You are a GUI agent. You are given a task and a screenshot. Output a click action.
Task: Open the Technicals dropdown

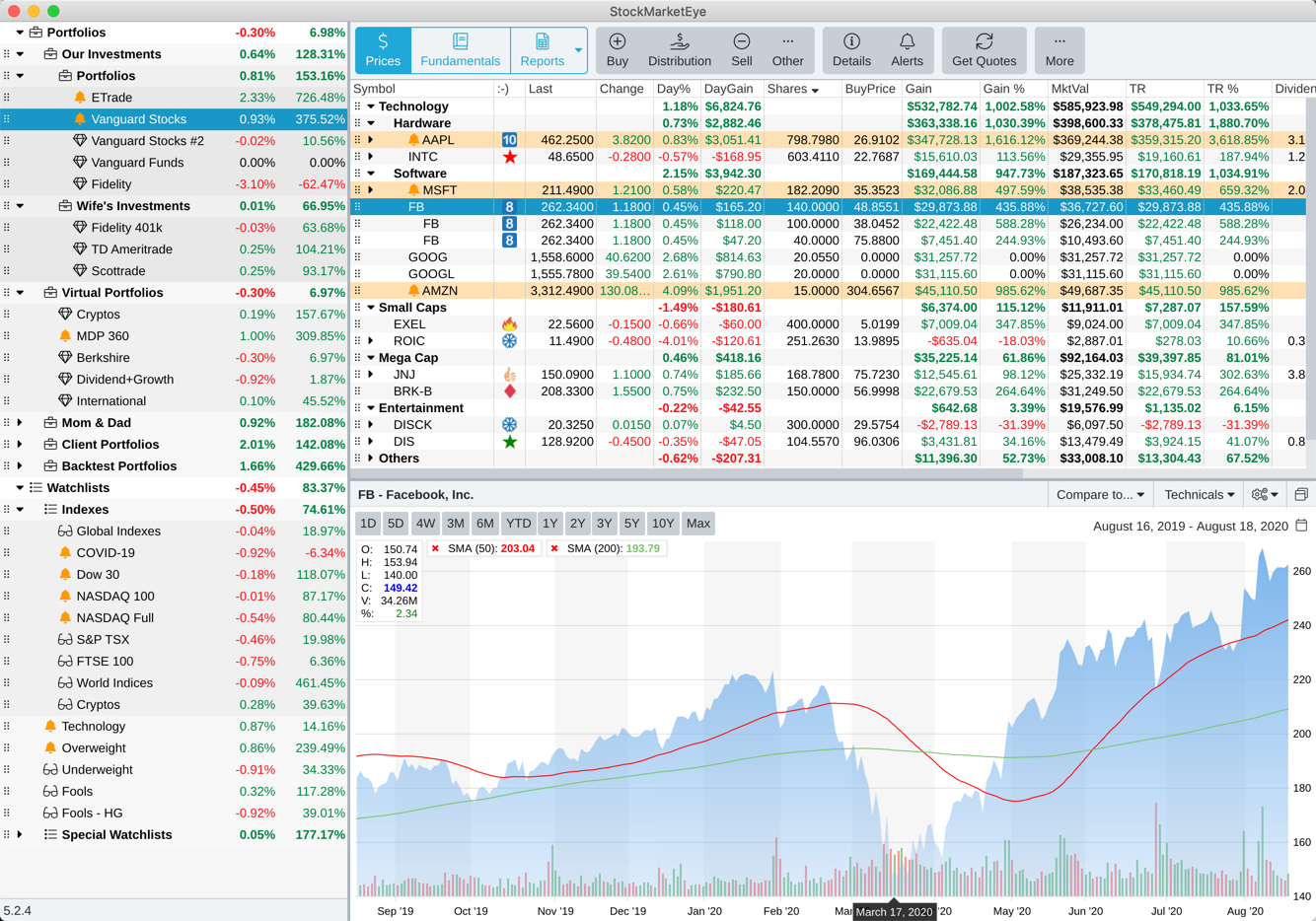click(x=1199, y=495)
